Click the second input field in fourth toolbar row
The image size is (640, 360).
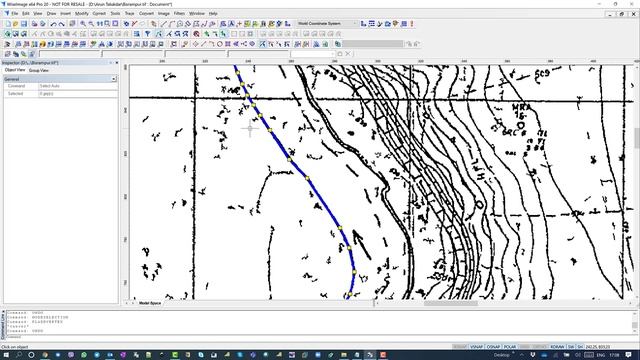[x=133, y=53]
